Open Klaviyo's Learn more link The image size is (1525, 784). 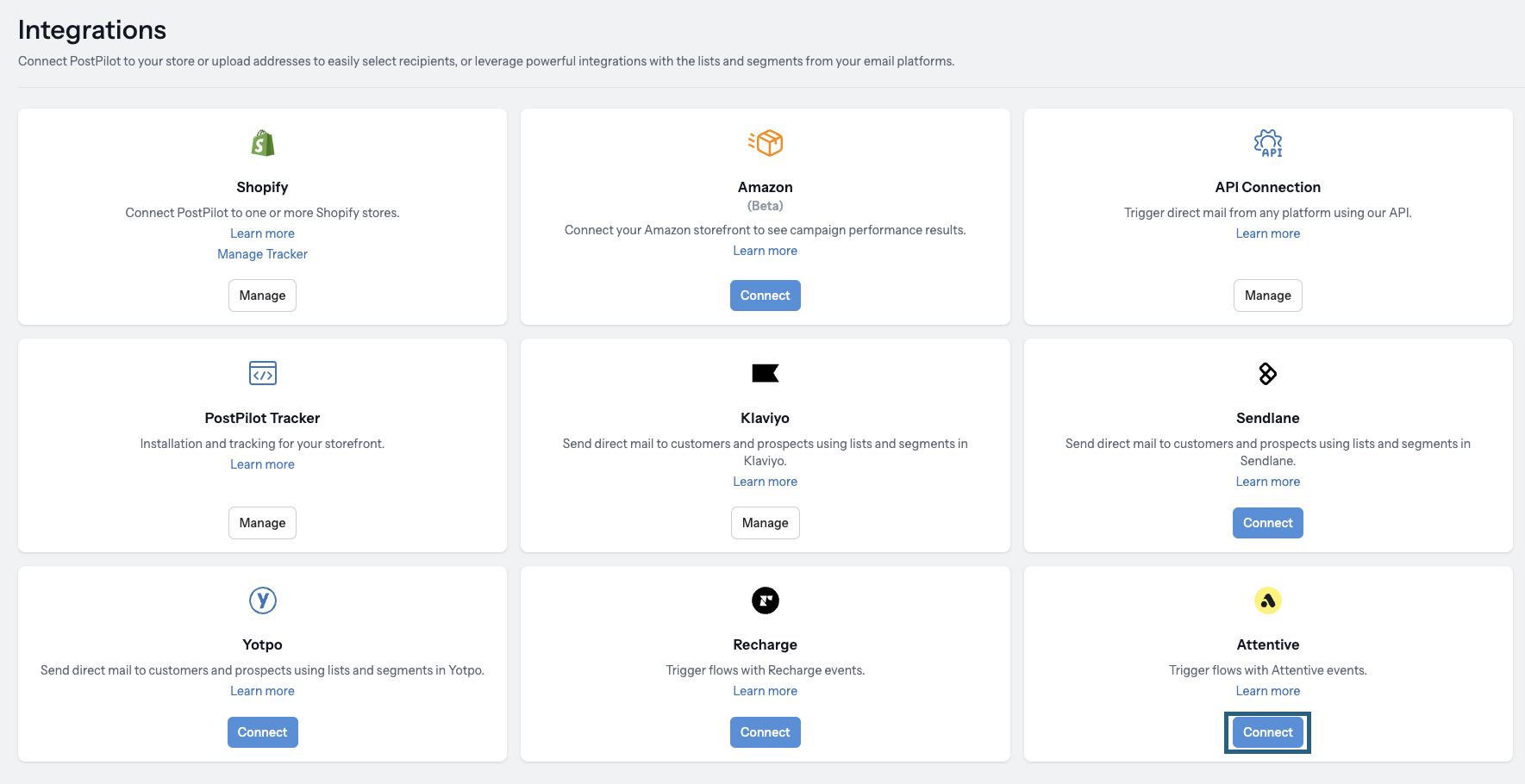(766, 482)
